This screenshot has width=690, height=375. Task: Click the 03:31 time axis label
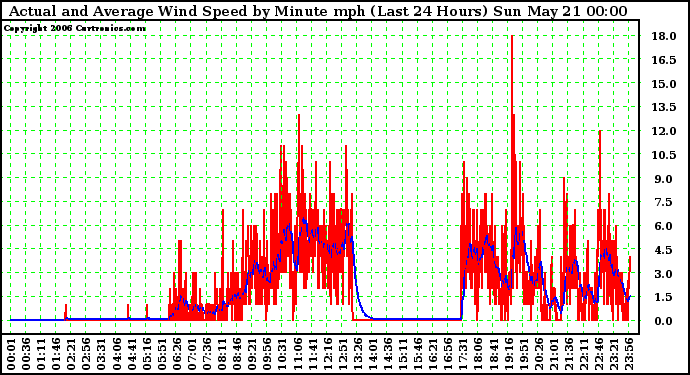coord(101,354)
